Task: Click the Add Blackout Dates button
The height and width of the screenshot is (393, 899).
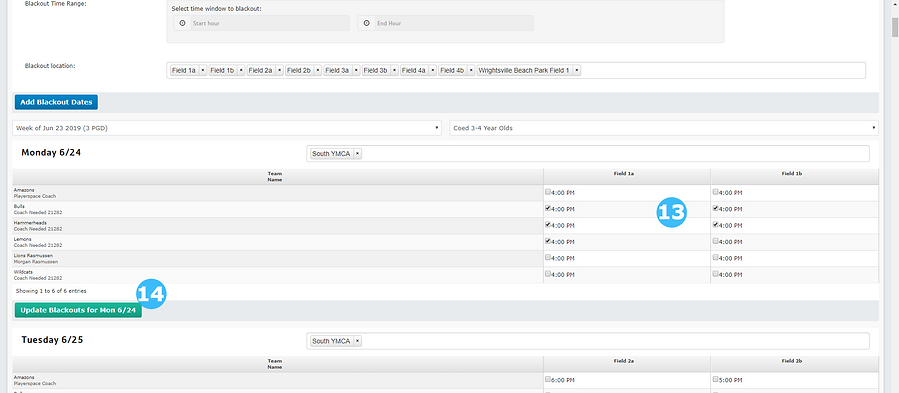Action: (56, 102)
